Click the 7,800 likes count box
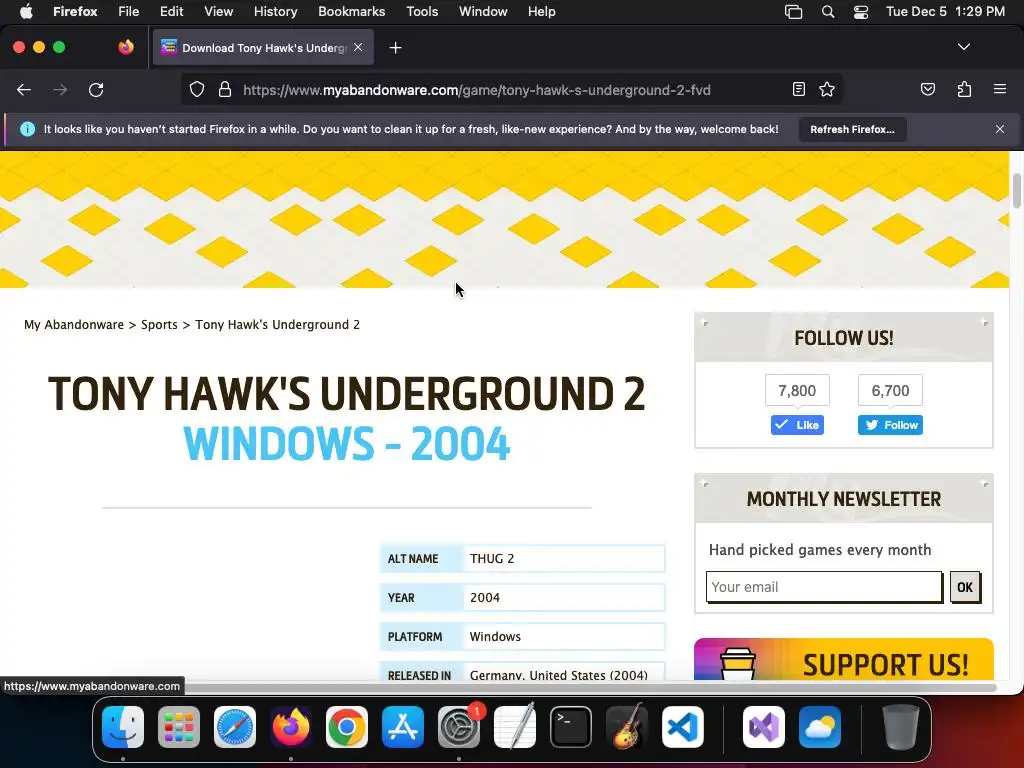The image size is (1024, 768). [797, 391]
